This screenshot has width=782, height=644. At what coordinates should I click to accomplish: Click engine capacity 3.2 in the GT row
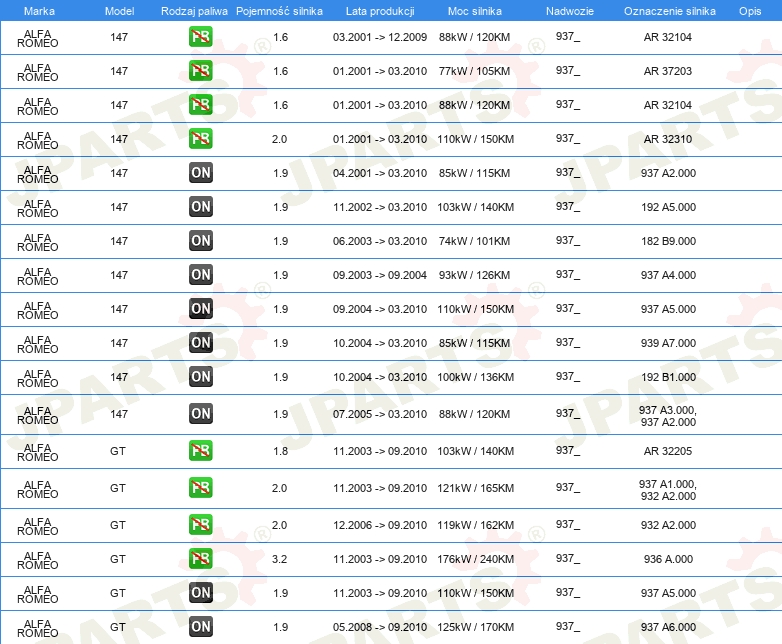tap(279, 559)
